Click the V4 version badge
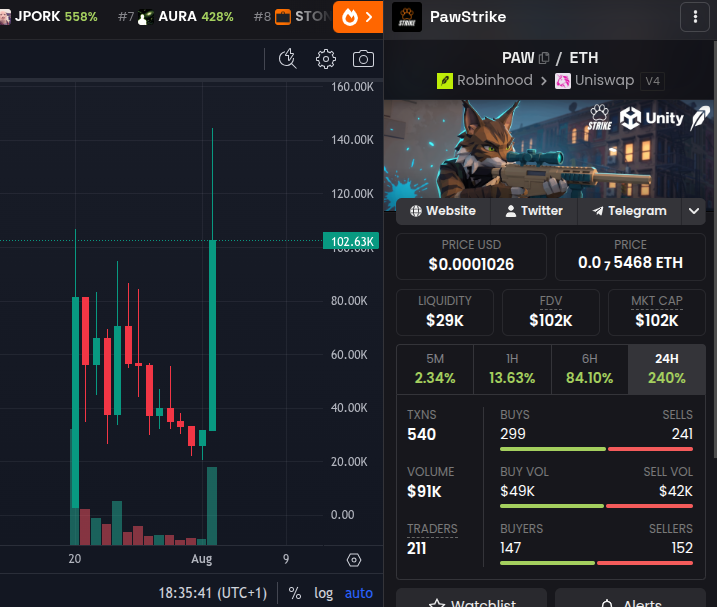 pyautogui.click(x=652, y=81)
